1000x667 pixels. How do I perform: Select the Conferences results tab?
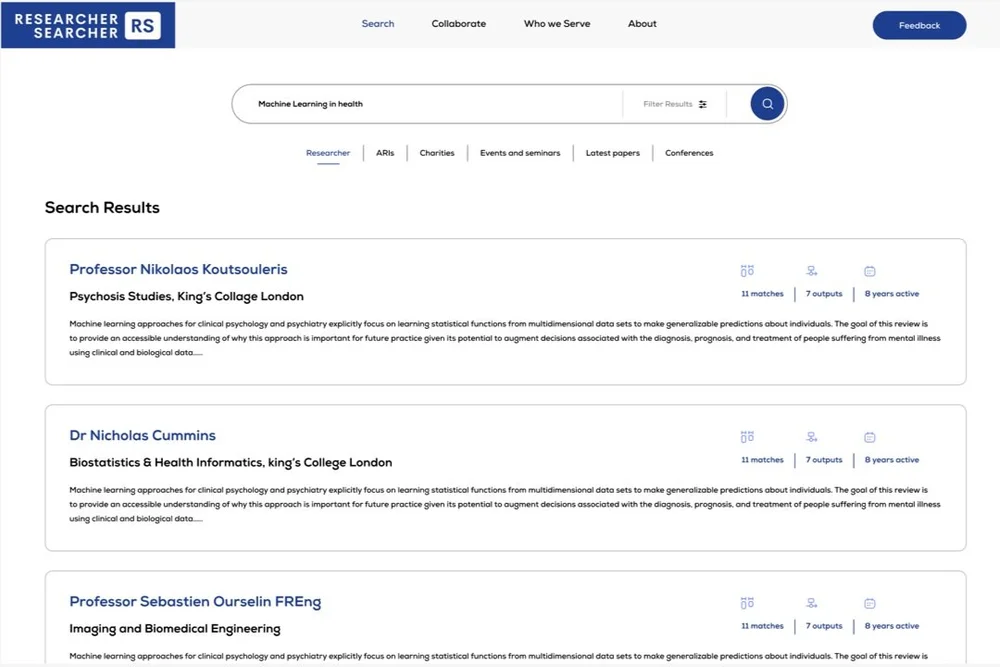coord(688,152)
